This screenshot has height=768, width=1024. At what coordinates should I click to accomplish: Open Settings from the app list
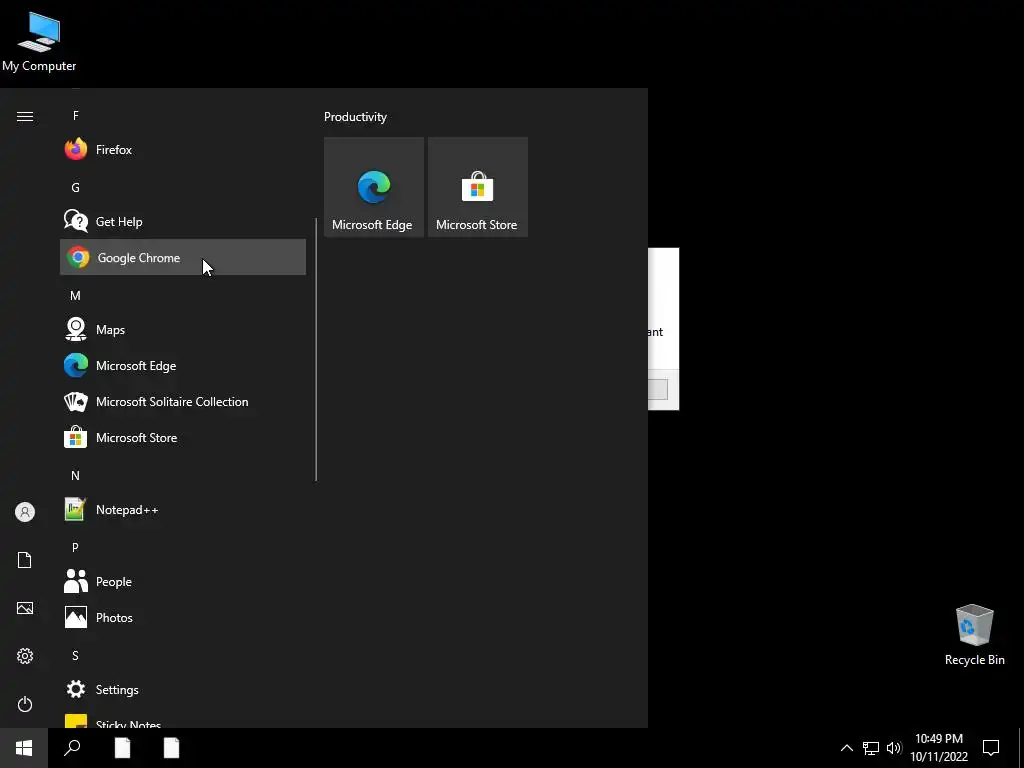(183, 690)
